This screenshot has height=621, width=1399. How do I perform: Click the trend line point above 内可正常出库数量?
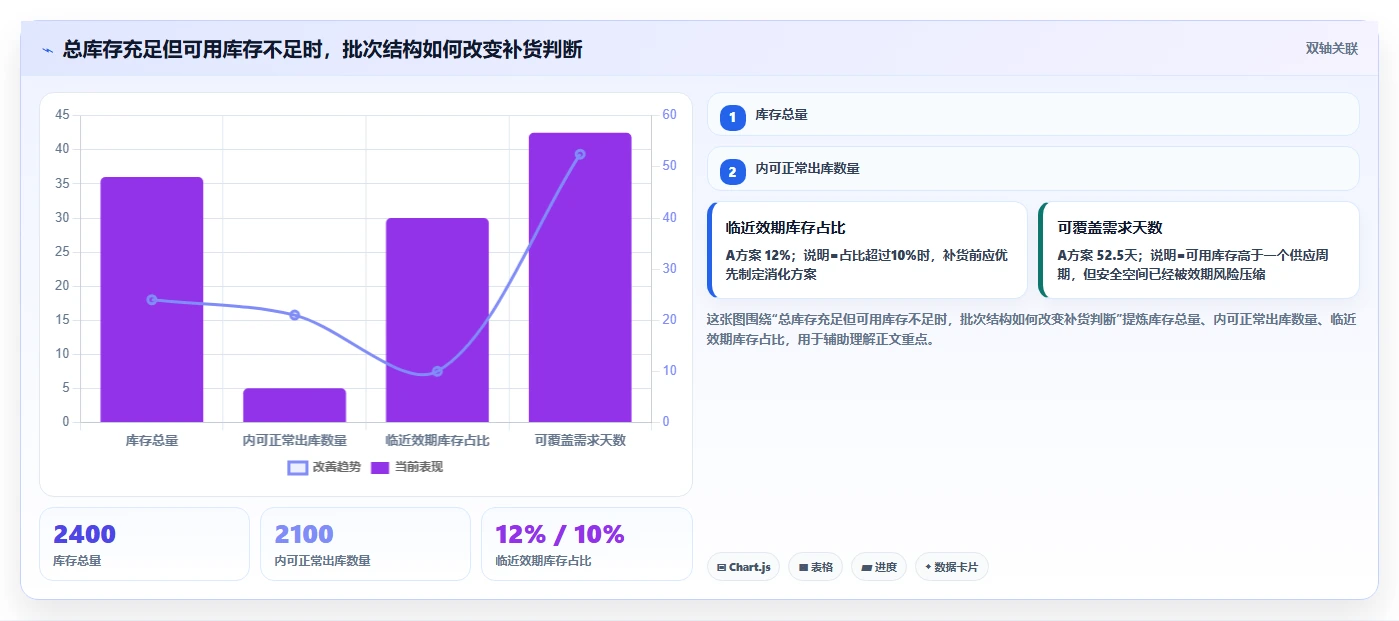click(295, 315)
